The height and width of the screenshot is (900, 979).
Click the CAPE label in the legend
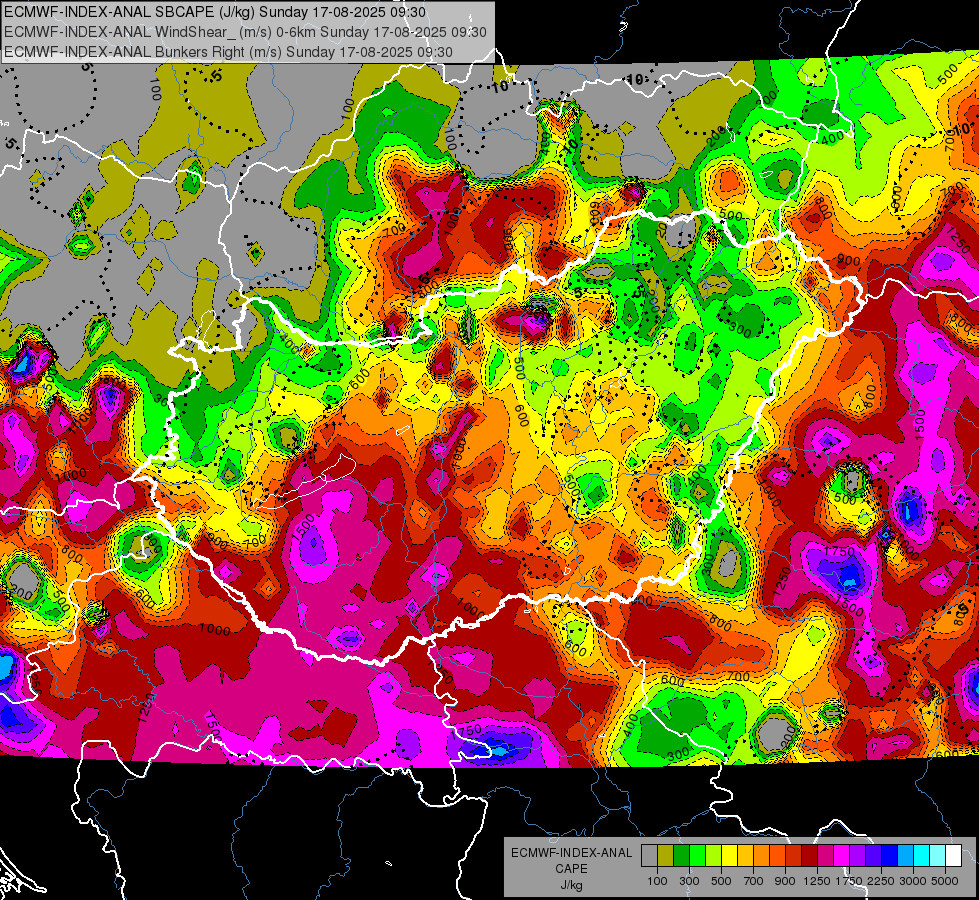click(571, 868)
